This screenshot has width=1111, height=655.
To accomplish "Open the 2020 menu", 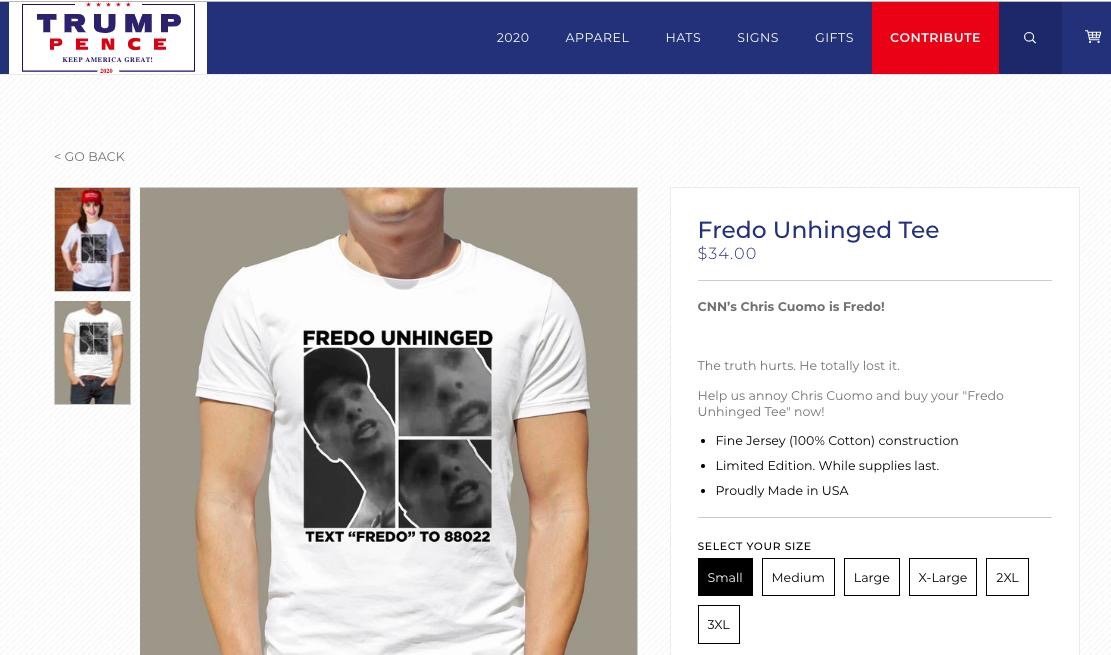I will (x=512, y=38).
